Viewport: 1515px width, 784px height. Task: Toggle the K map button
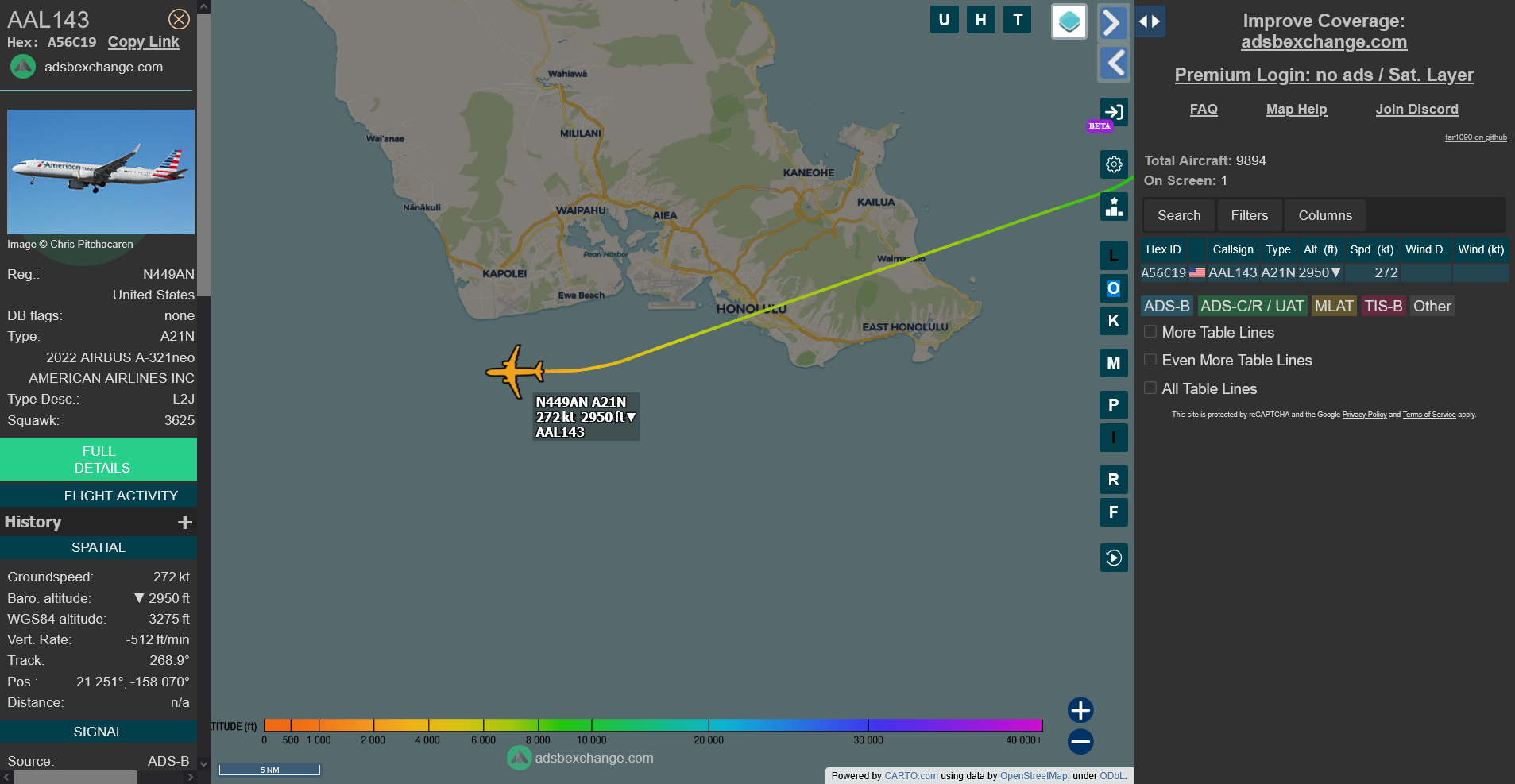point(1114,321)
